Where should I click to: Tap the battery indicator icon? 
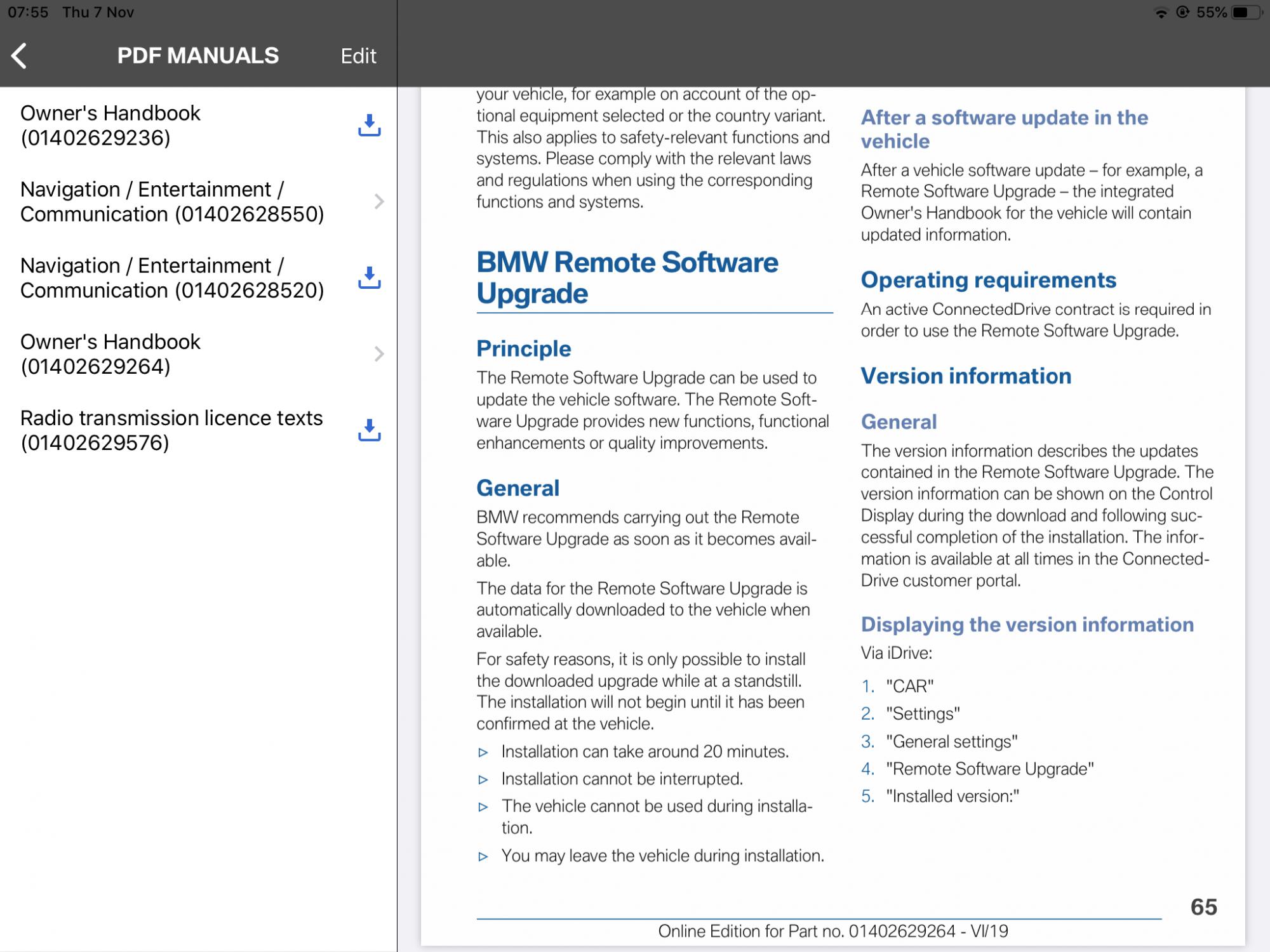pos(1246,13)
